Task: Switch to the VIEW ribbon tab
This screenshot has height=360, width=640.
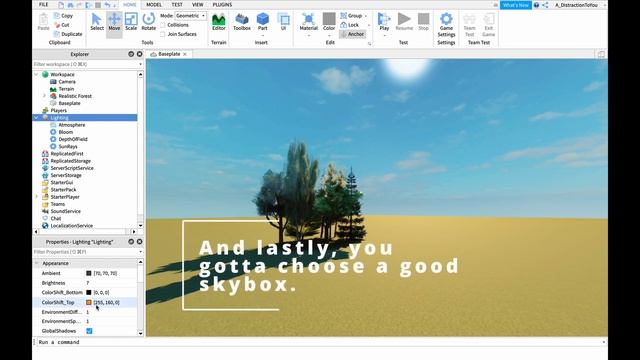Action: 198,4
